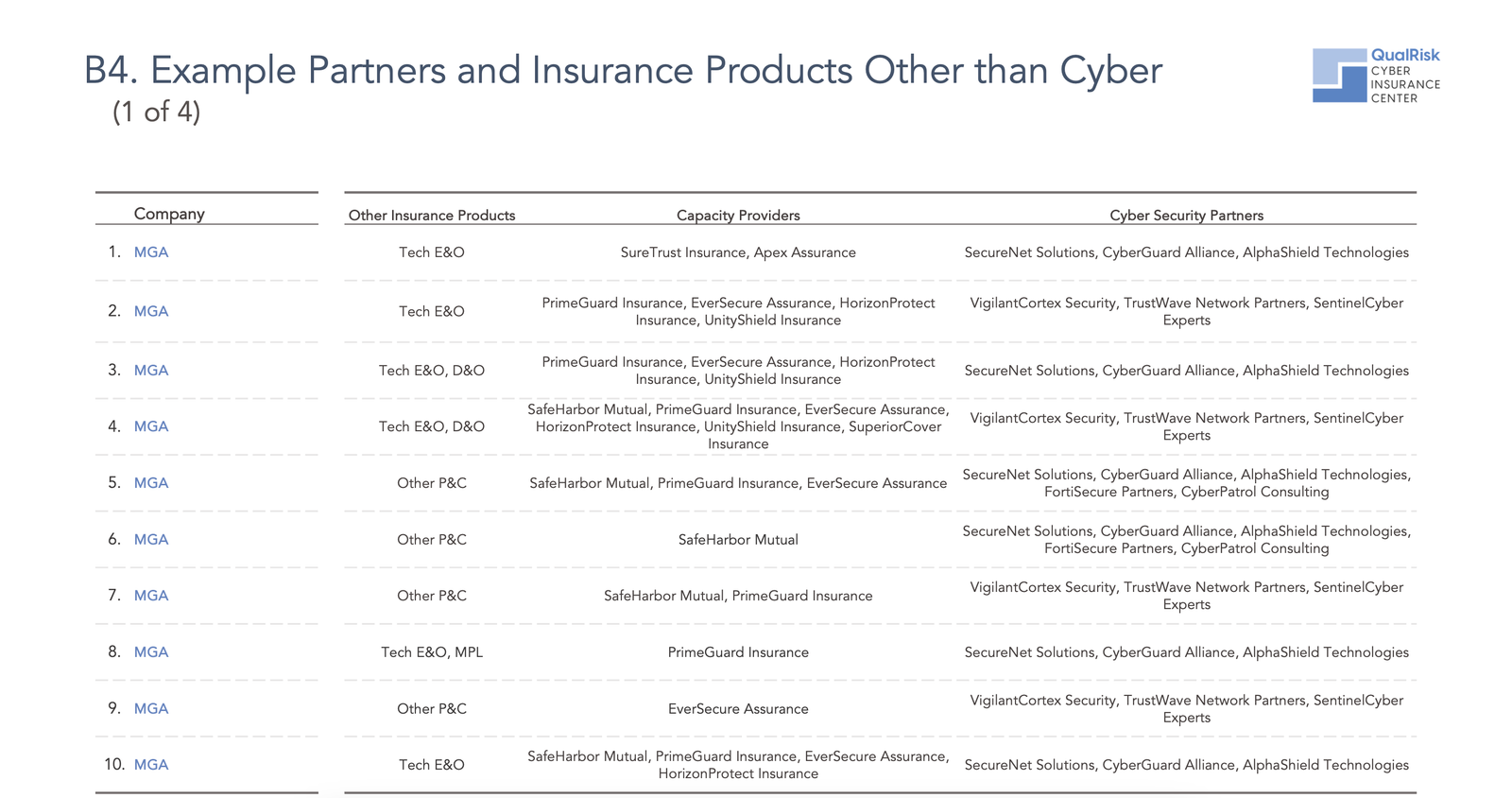Image resolution: width=1512 pixels, height=798 pixels.
Task: Click the MGA link in row 3
Action: coord(151,371)
